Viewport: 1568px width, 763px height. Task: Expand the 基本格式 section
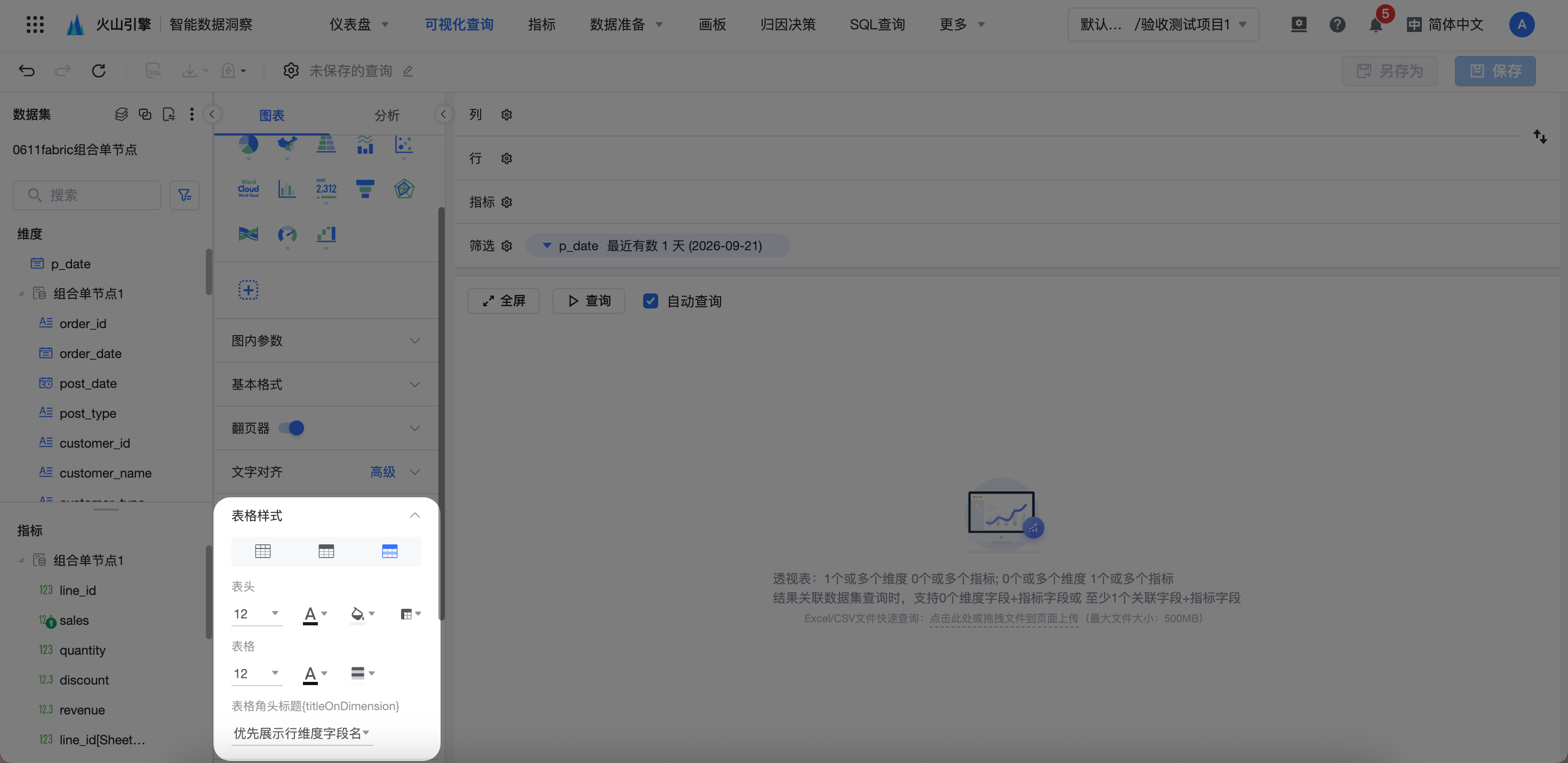click(326, 384)
